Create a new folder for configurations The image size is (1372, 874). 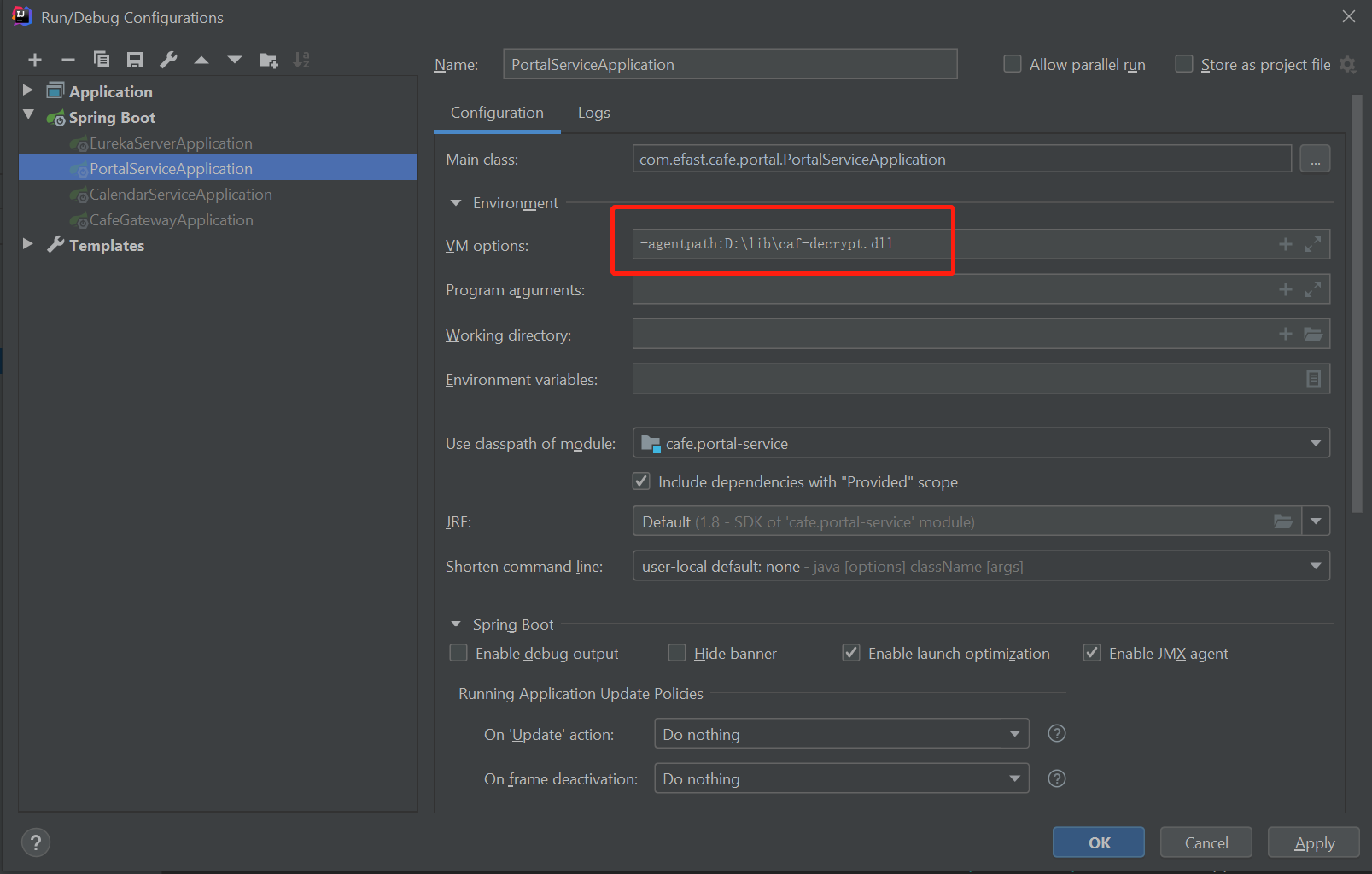click(269, 60)
